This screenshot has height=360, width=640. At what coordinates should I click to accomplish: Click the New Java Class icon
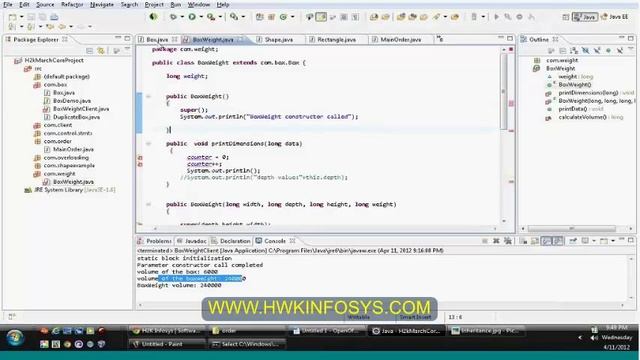(x=283, y=17)
